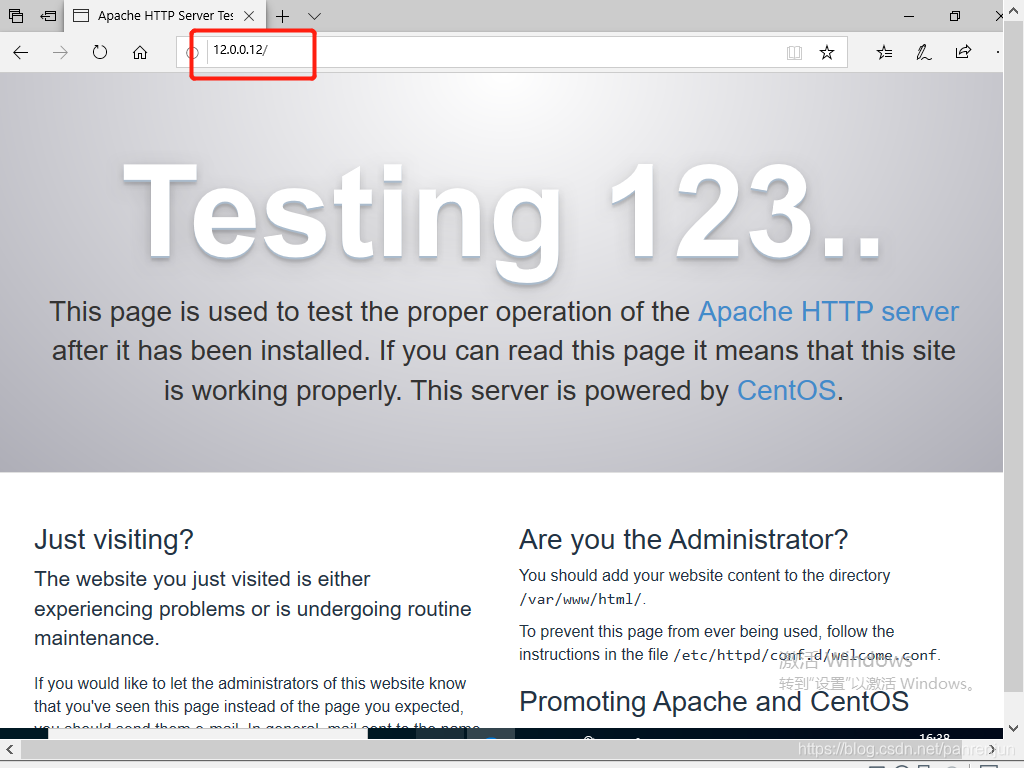1024x768 pixels.
Task: Click the 'Are you the Administrator?' heading
Action: [683, 539]
